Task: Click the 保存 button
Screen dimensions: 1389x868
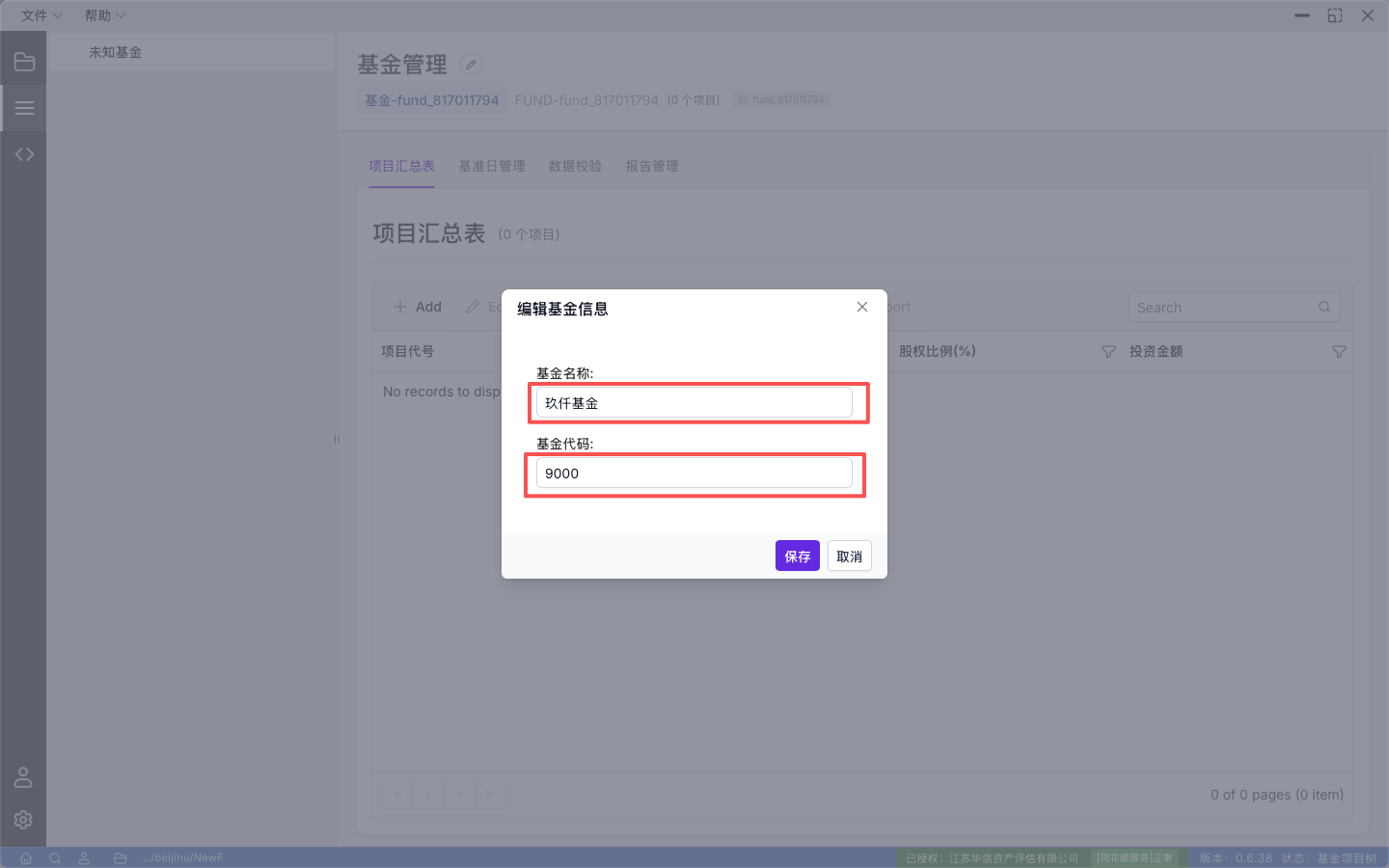Action: click(x=798, y=556)
